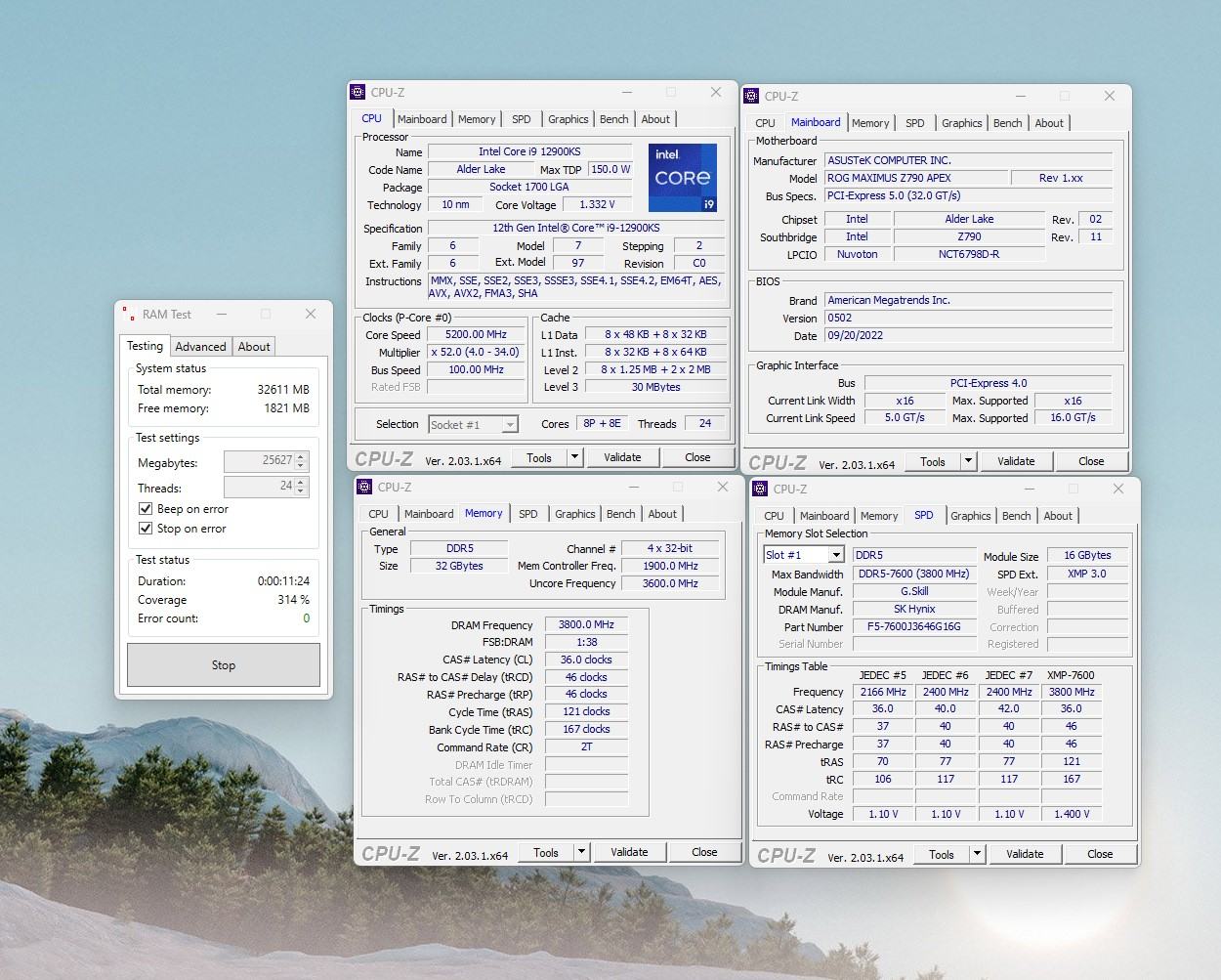Open Bench tab in CPU window

point(614,119)
